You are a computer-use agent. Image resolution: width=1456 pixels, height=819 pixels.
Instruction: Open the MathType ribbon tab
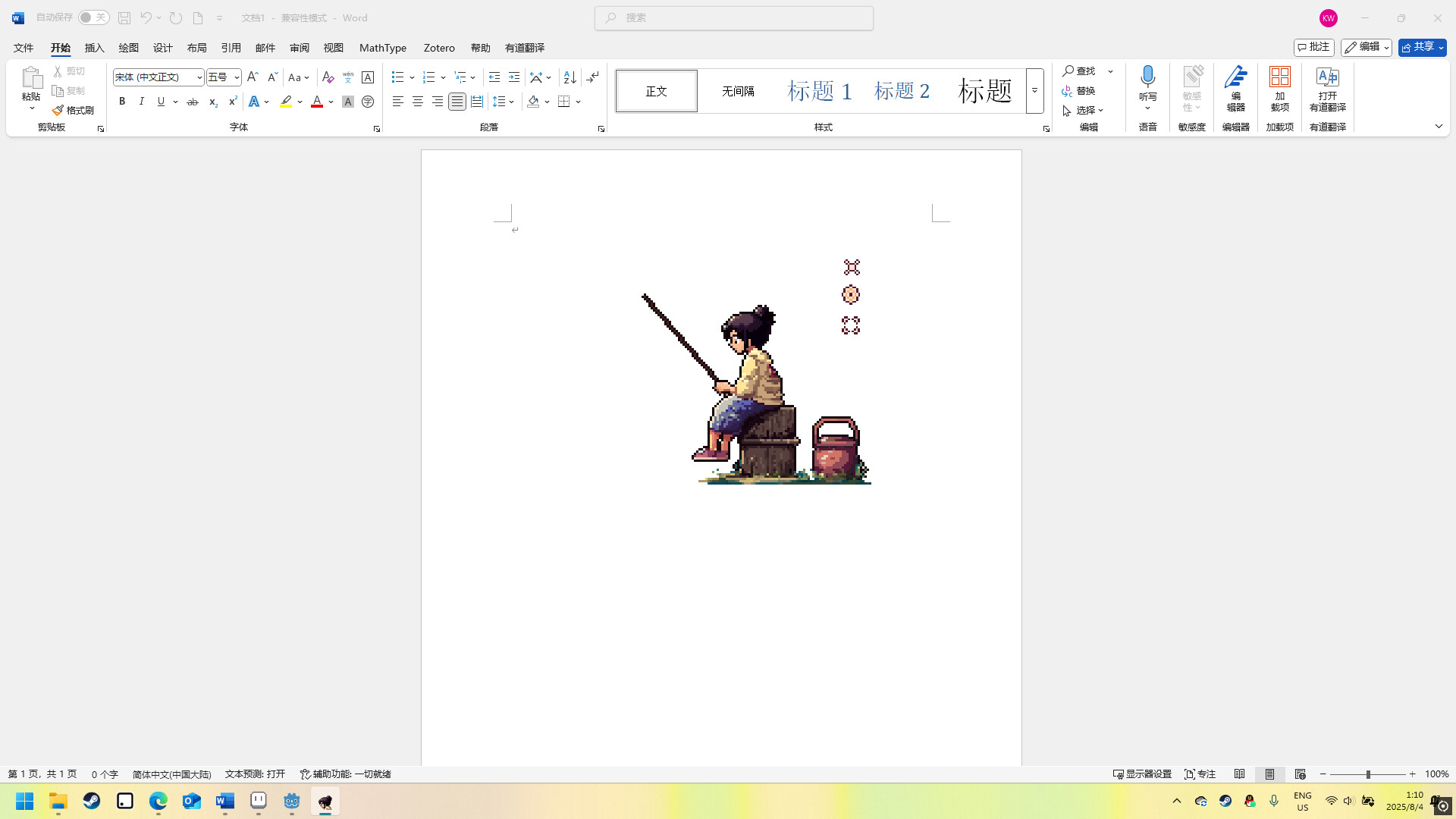(383, 47)
